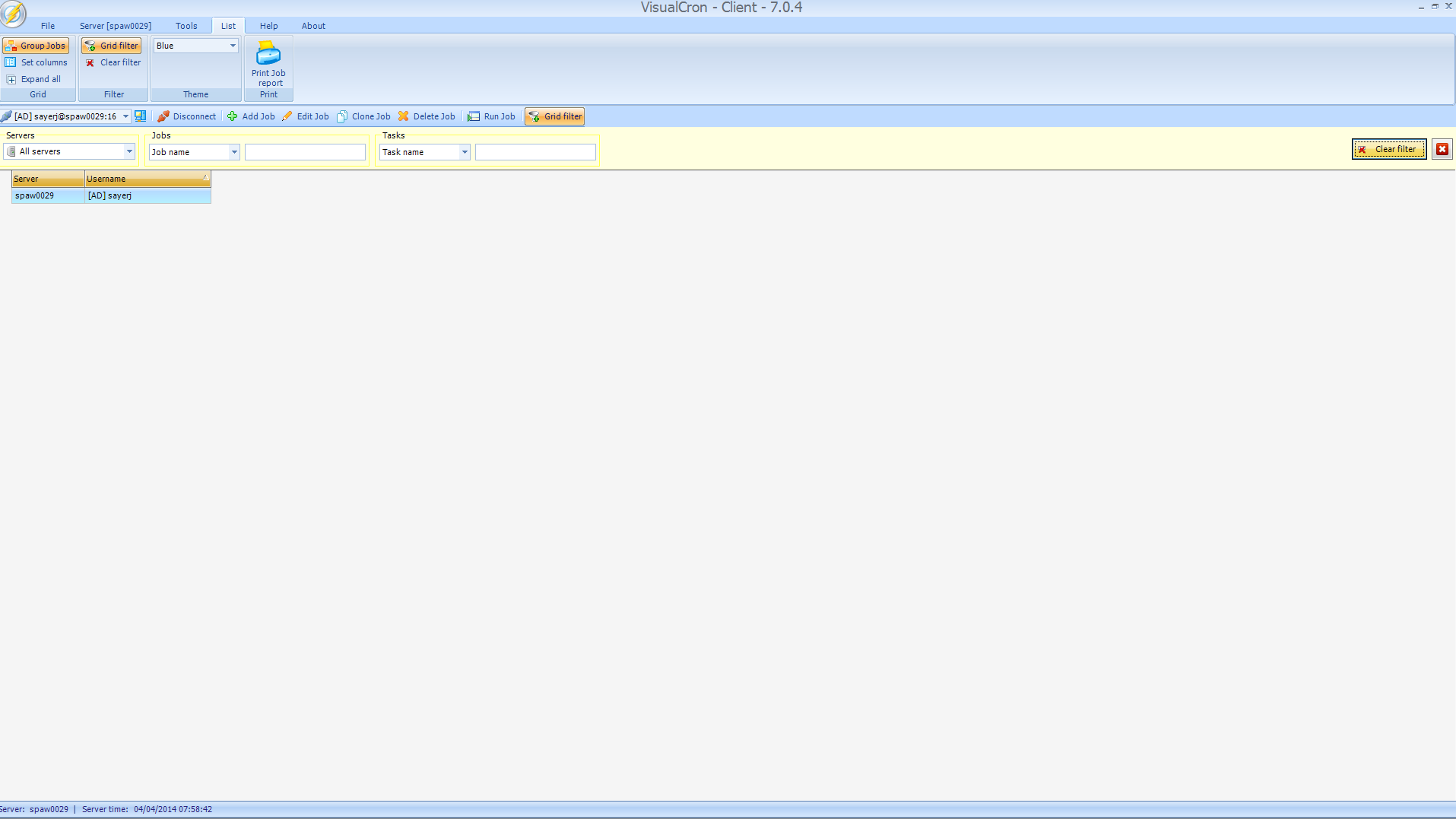Viewport: 1456px width, 819px height.
Task: Click the Print Job report printer icon
Action: click(x=268, y=54)
